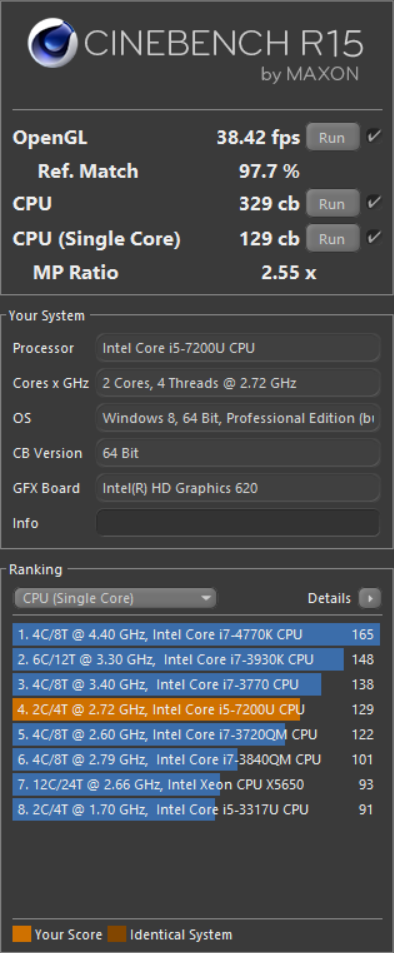Open the Details arrow button

[x=369, y=599]
